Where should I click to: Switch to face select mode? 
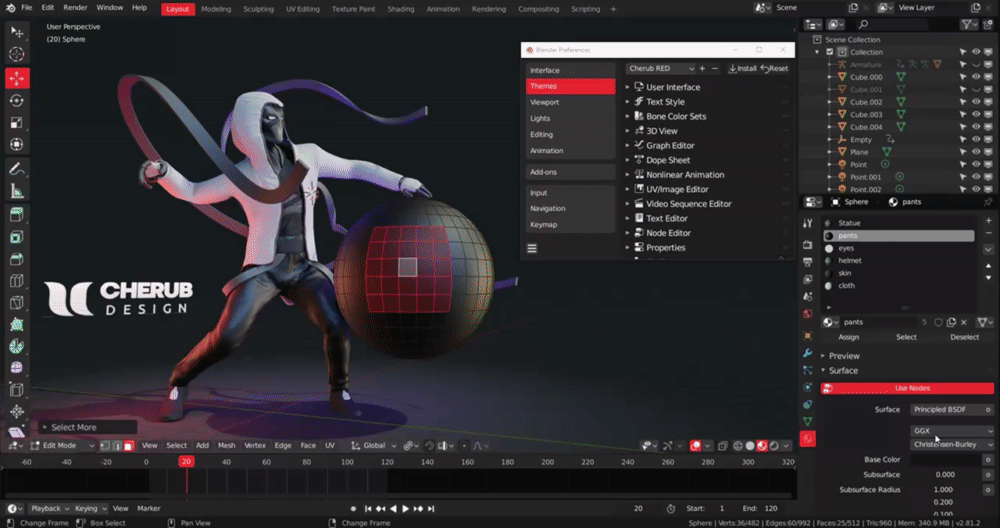(x=128, y=446)
